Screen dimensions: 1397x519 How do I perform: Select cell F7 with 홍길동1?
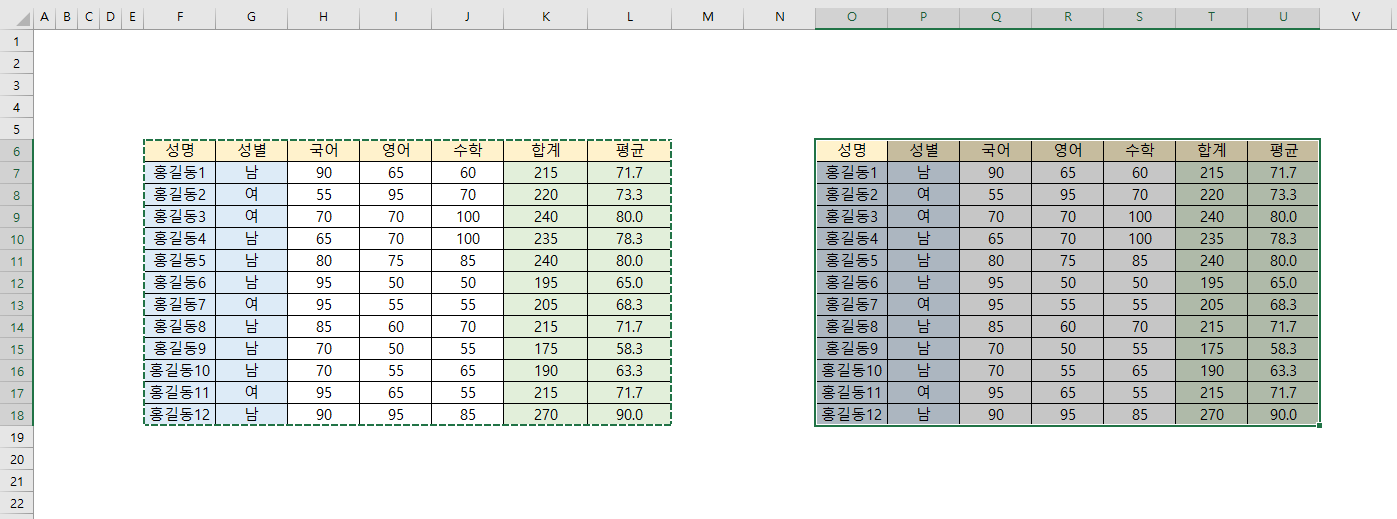179,172
